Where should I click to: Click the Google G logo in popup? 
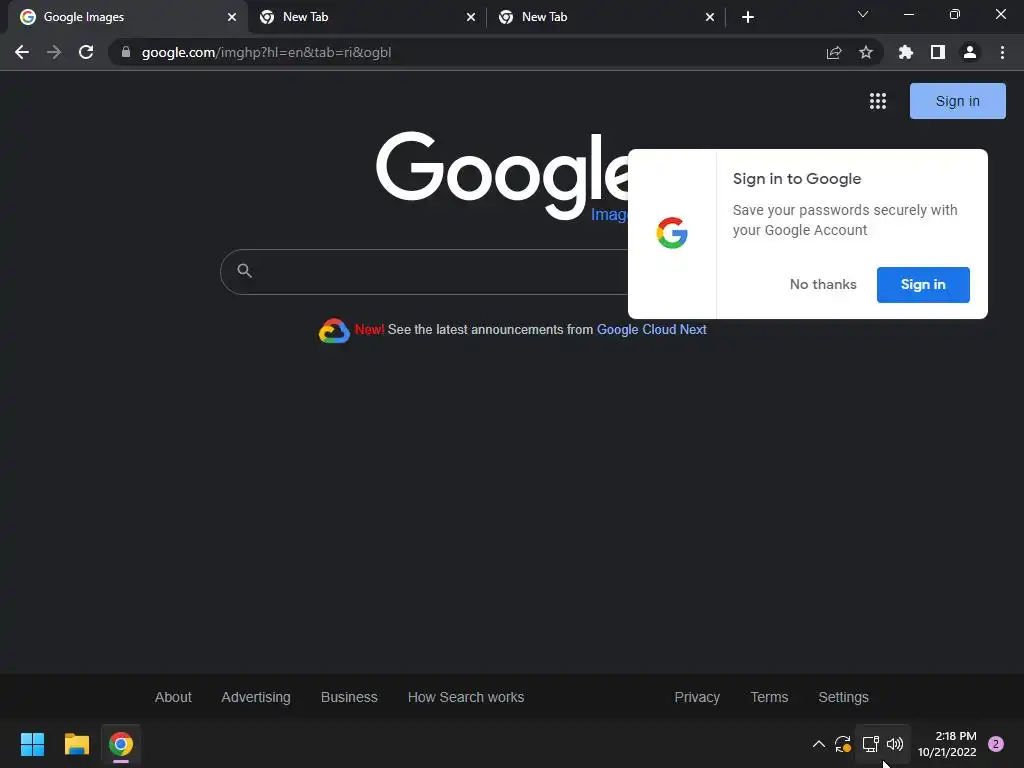[x=672, y=233]
